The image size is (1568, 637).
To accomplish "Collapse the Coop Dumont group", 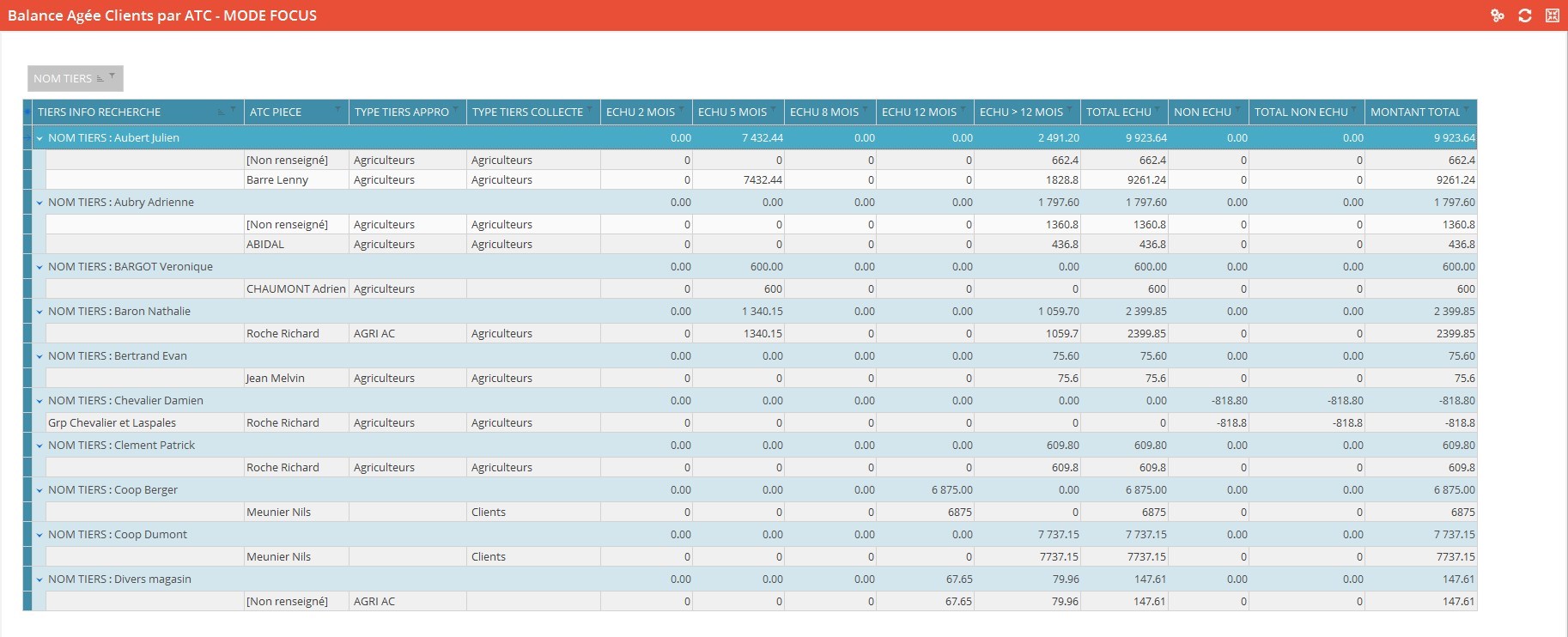I will click(x=40, y=535).
